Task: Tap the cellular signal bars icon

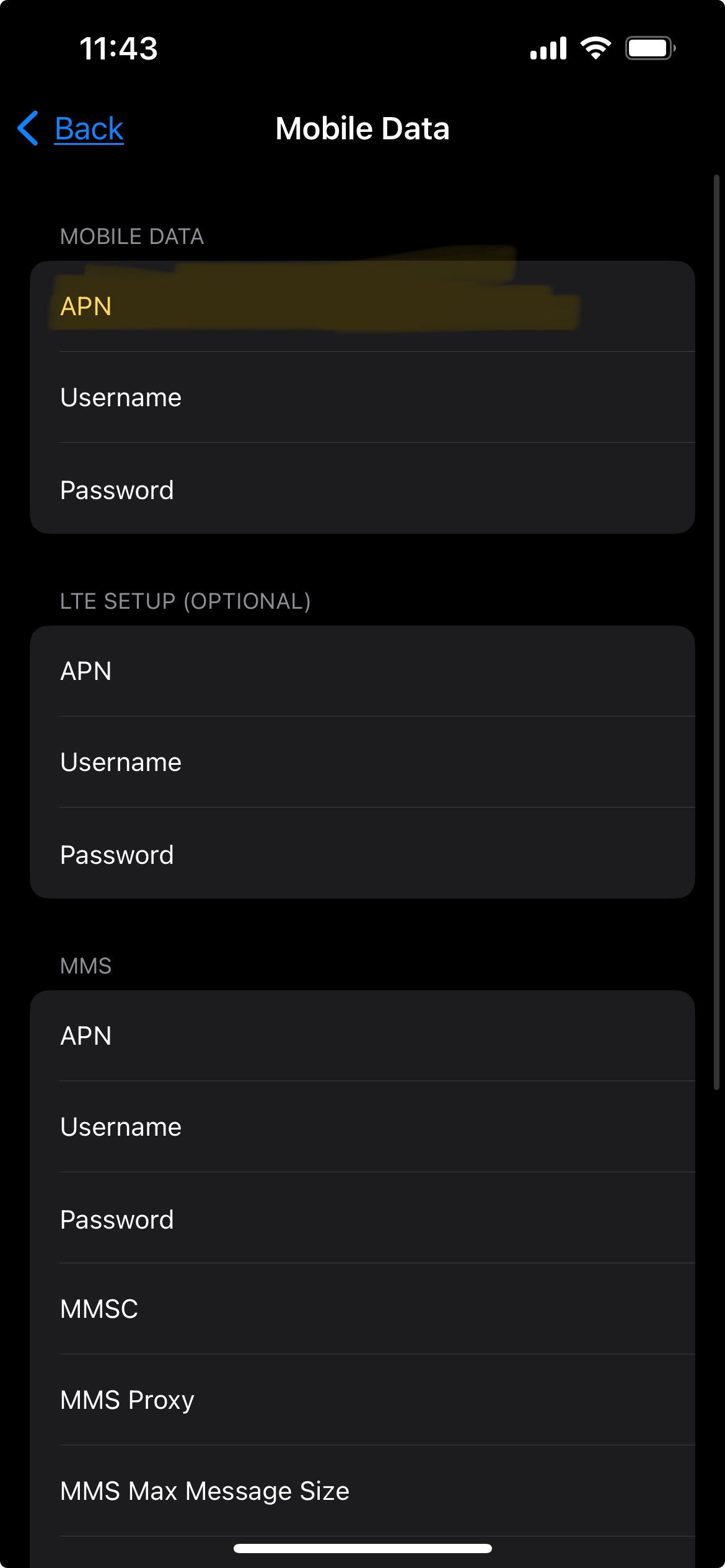Action: tap(548, 48)
